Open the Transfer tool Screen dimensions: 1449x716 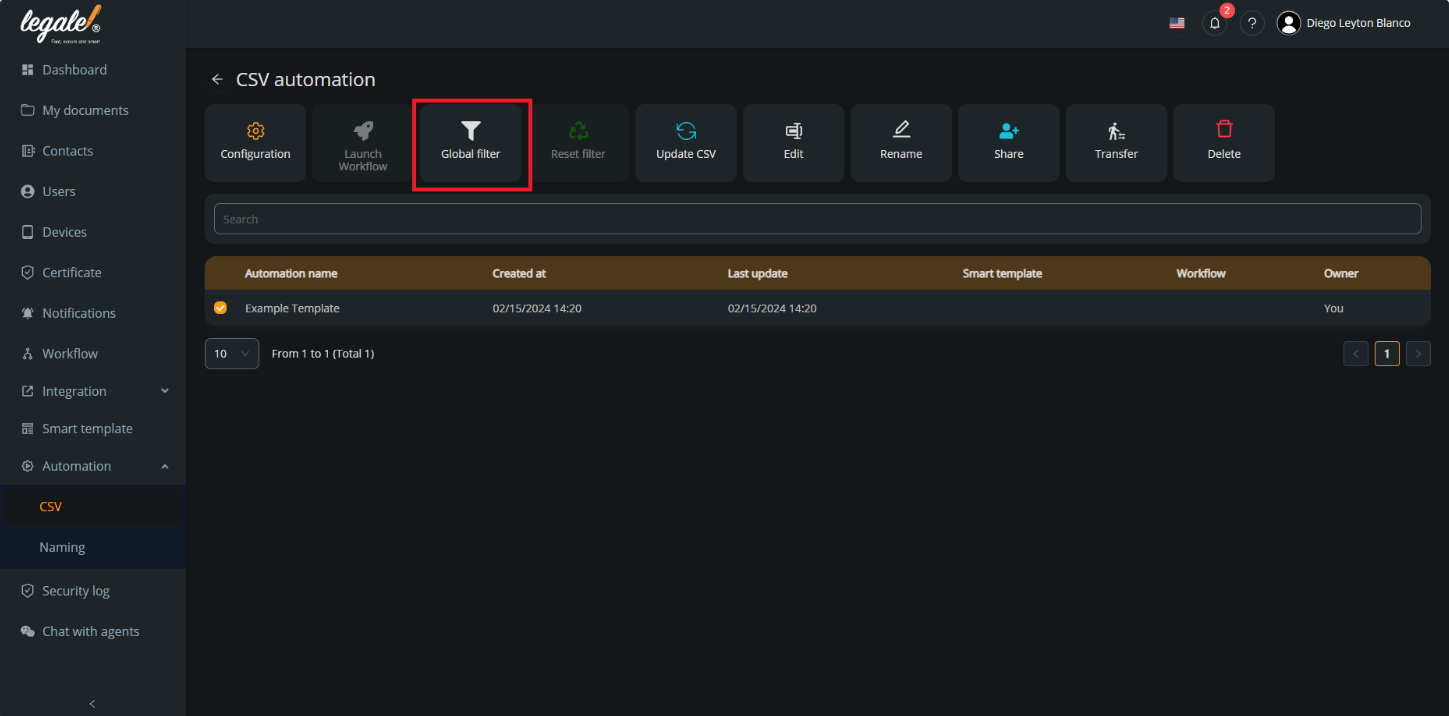click(x=1116, y=142)
